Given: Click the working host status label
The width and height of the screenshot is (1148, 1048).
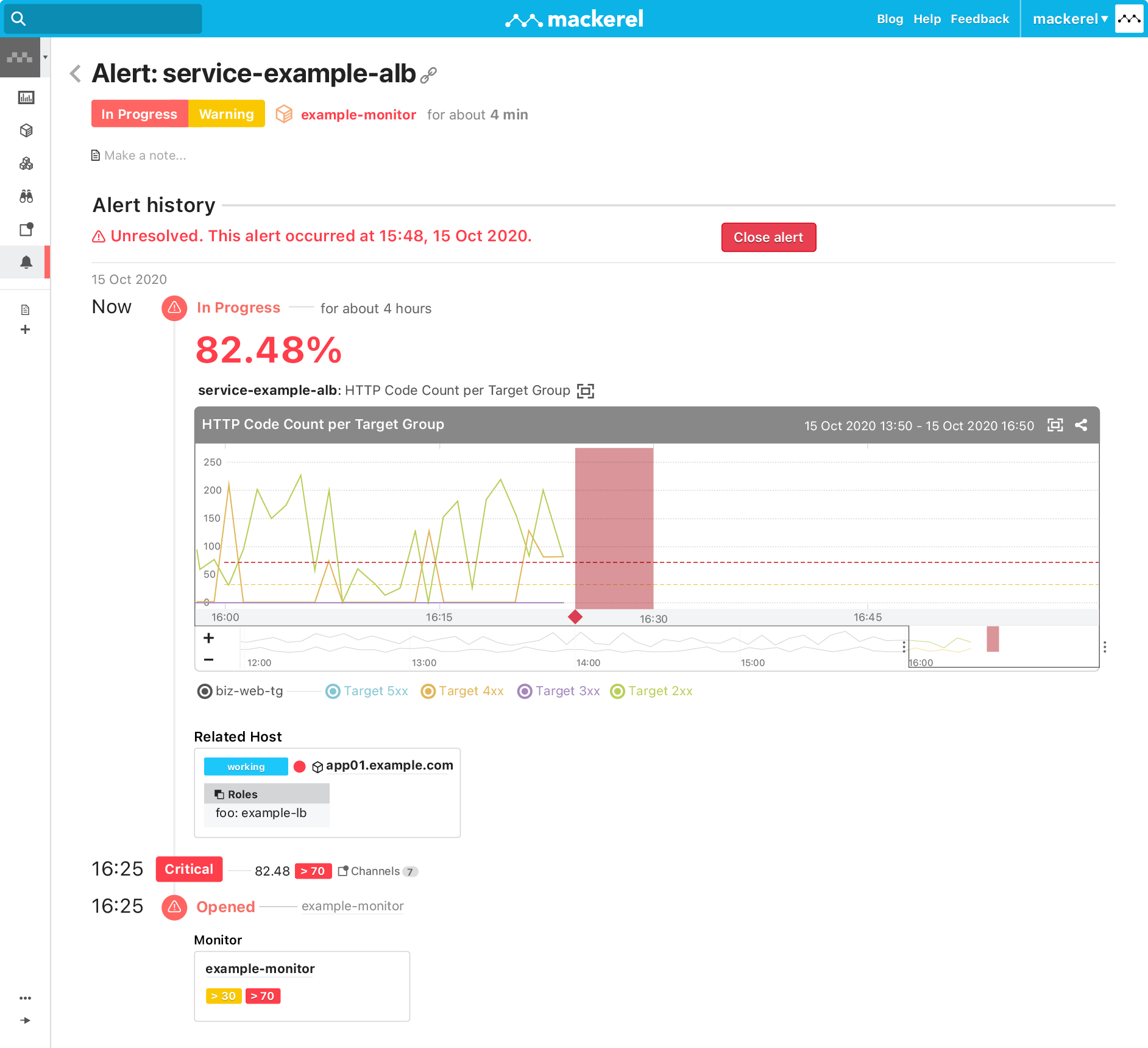Looking at the screenshot, I should [x=246, y=767].
